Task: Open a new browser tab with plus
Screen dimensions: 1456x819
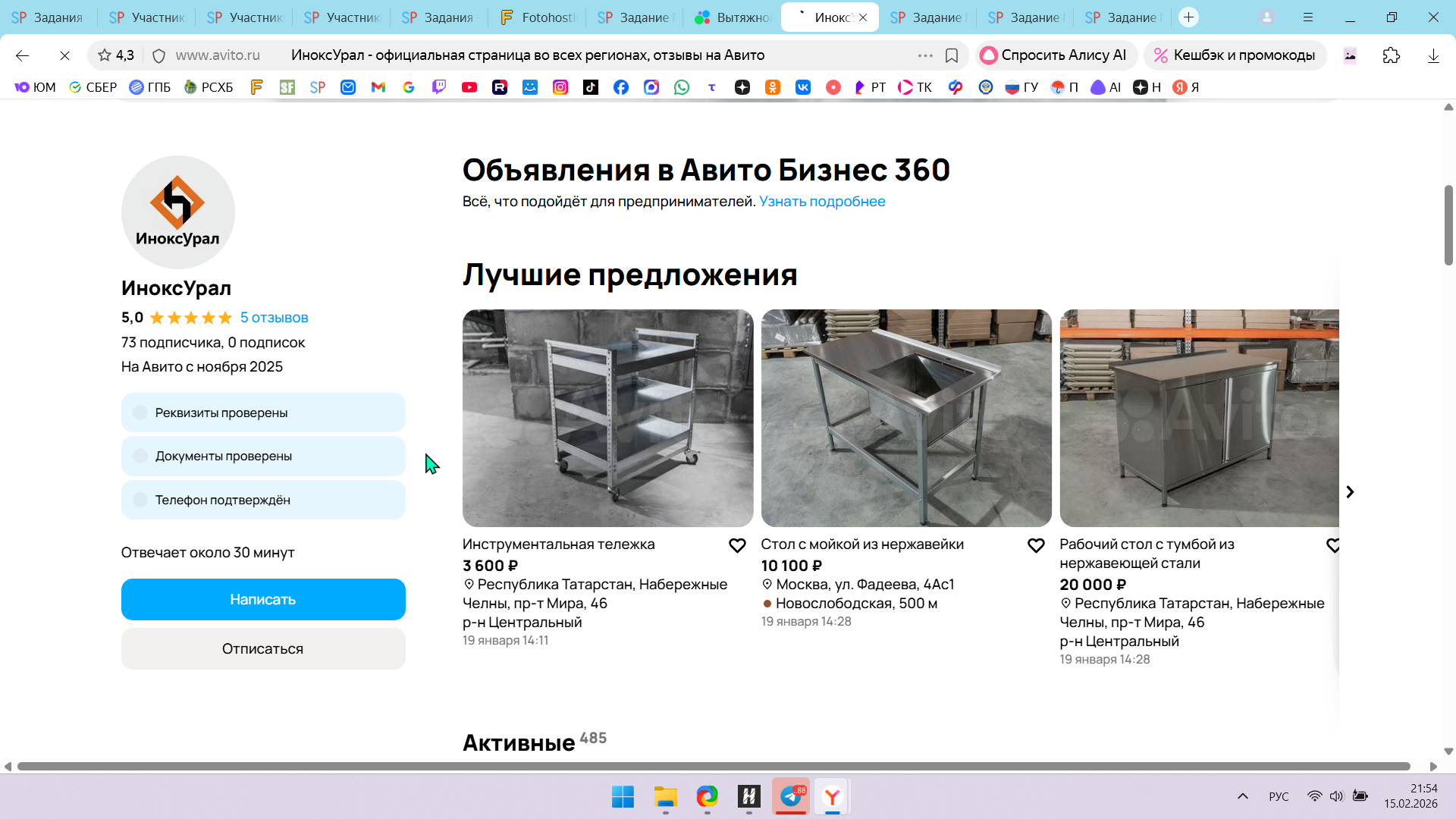Action: tap(1188, 17)
